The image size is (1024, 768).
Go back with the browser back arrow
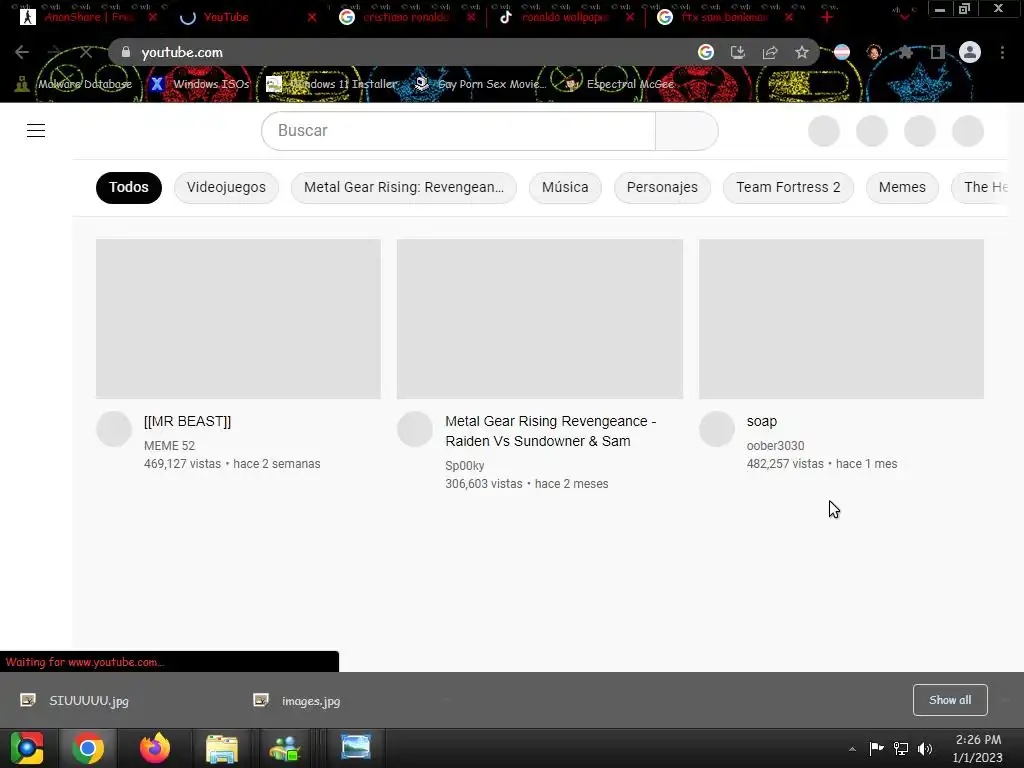[22, 52]
